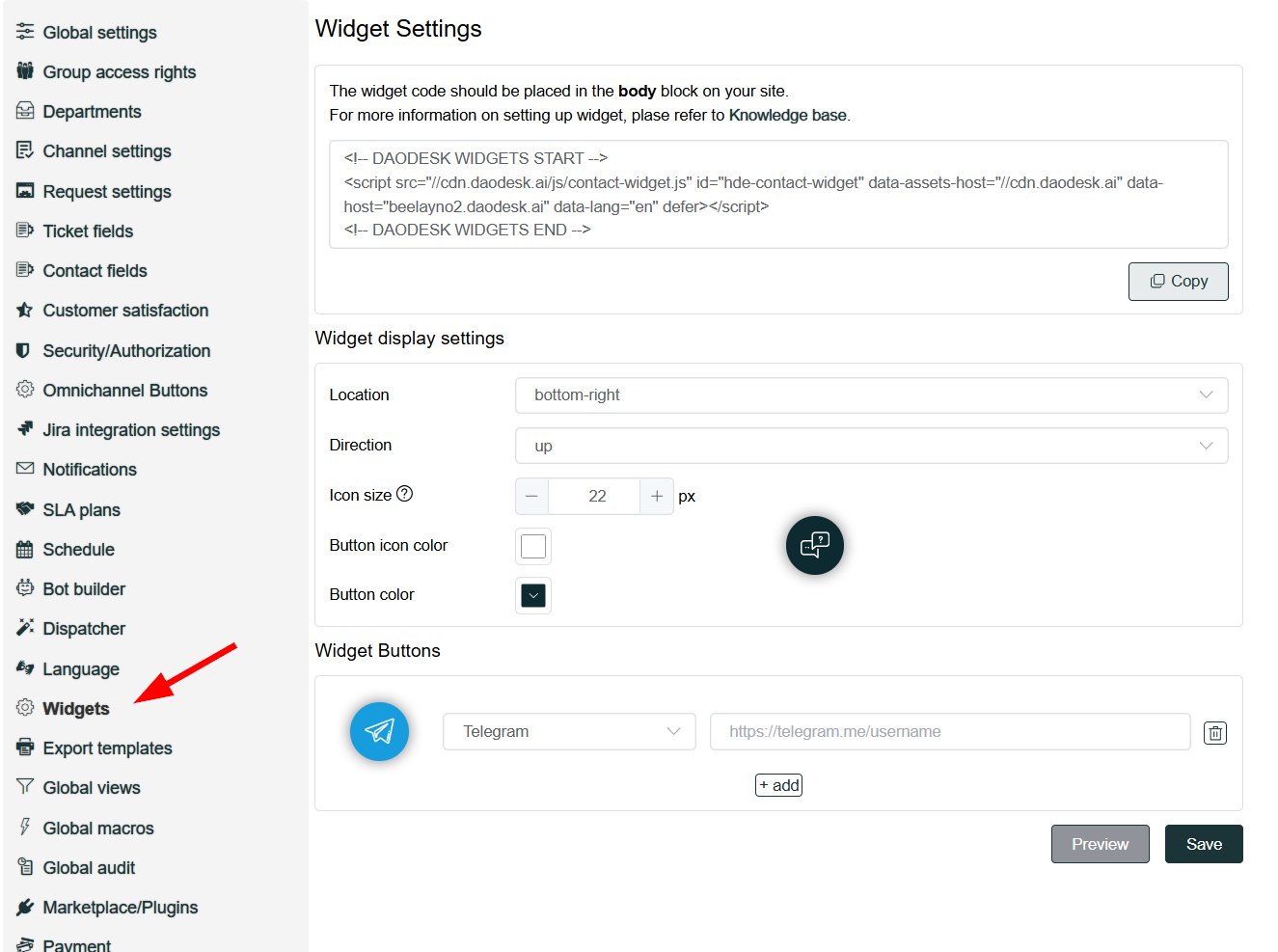Open the Button color picker swatch
The height and width of the screenshot is (952, 1278).
pos(533,595)
